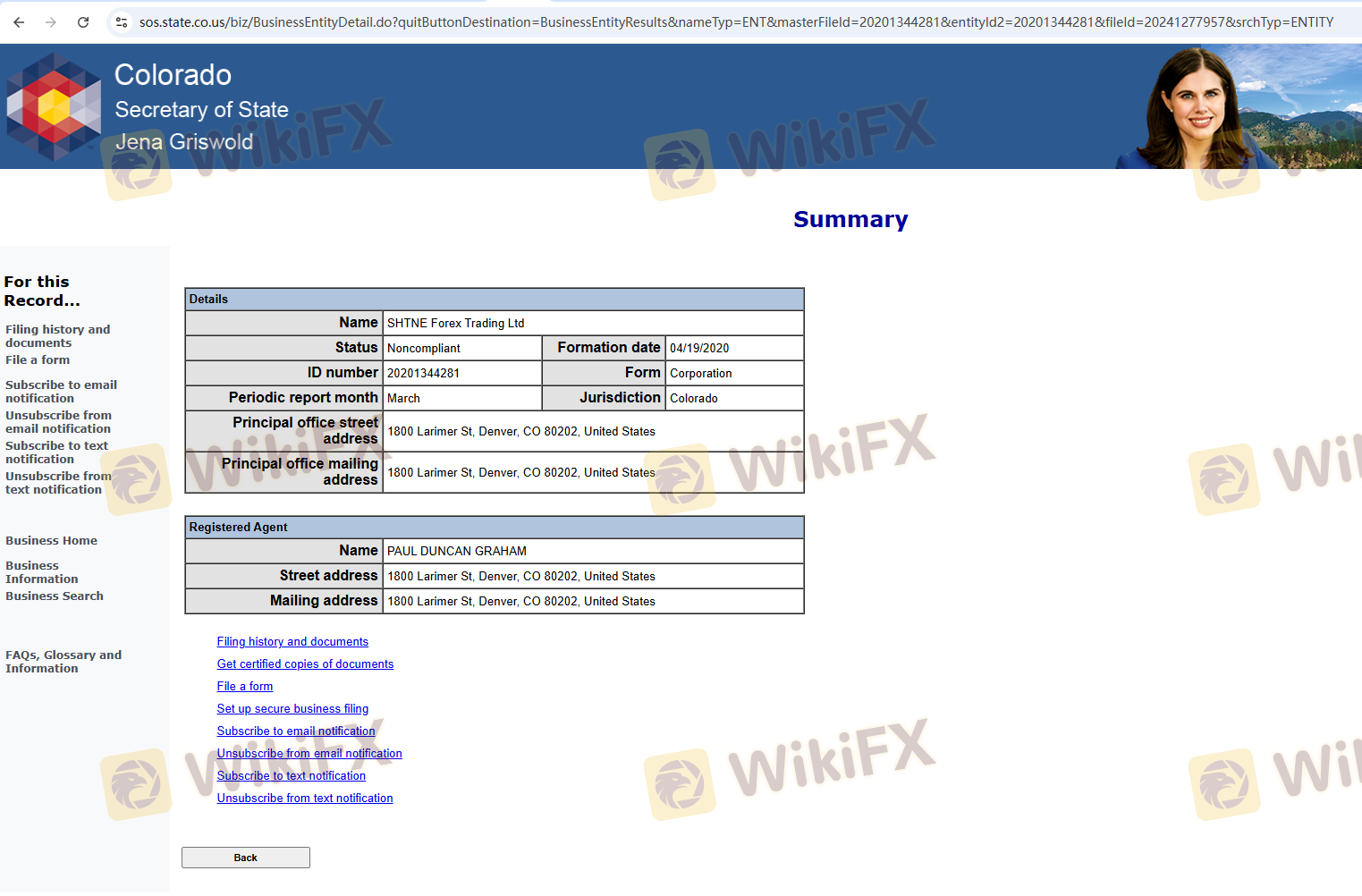Viewport: 1362px width, 896px height.
Task: Open sidebar Filing history and documents
Action: pos(58,336)
